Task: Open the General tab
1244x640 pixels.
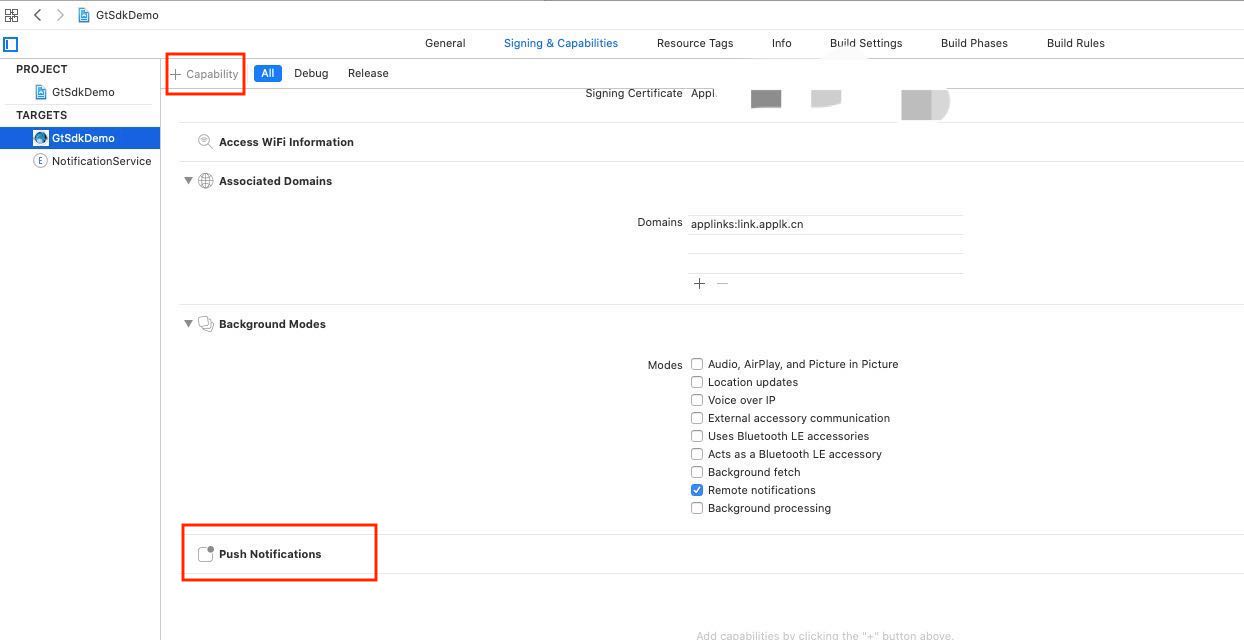Action: pos(445,43)
